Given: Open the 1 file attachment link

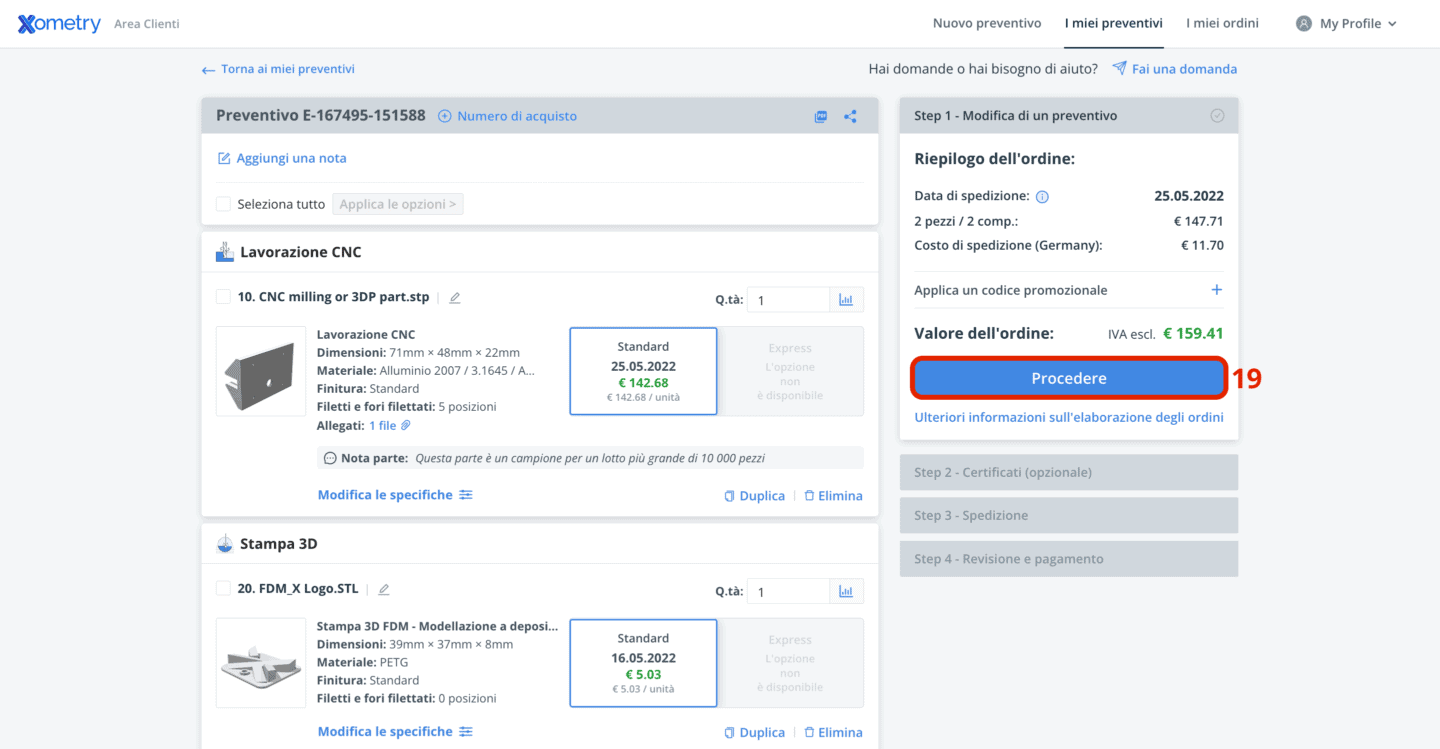Looking at the screenshot, I should click(x=383, y=426).
